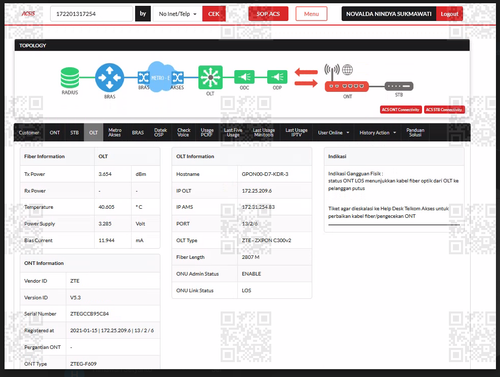Viewport: 500px width, 377px height.
Task: Click the SOP ACS button
Action: click(x=268, y=14)
